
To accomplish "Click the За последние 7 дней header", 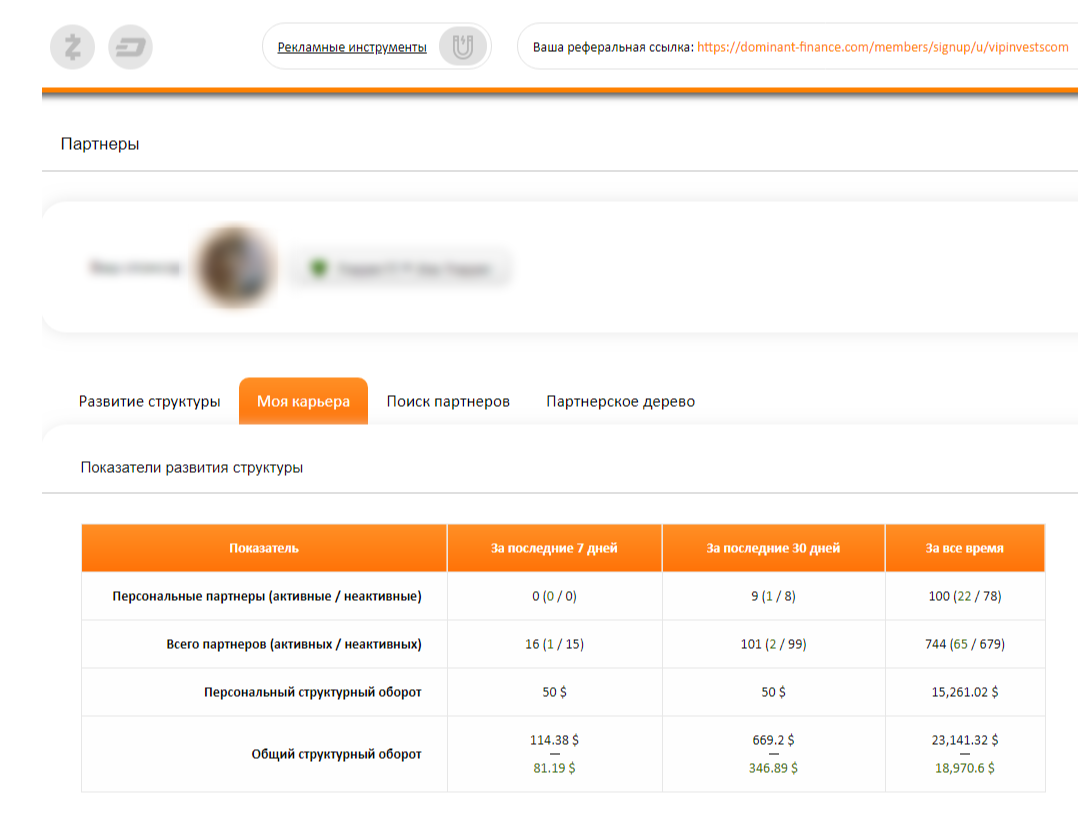I will 554,548.
